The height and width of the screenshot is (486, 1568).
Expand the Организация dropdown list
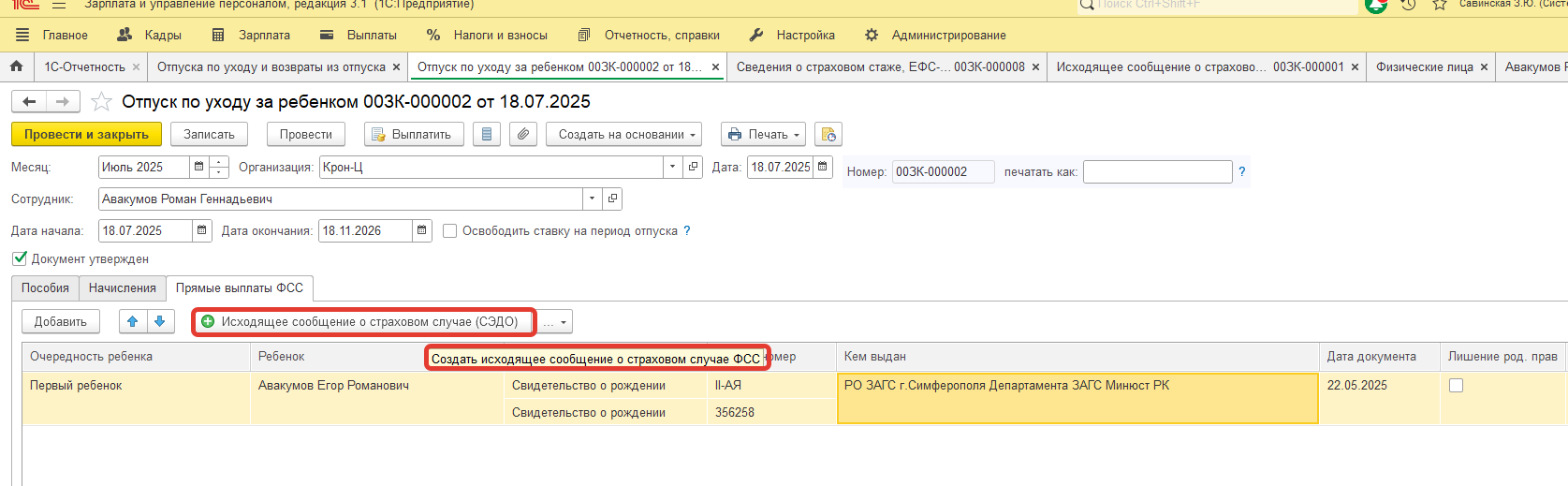tap(672, 168)
